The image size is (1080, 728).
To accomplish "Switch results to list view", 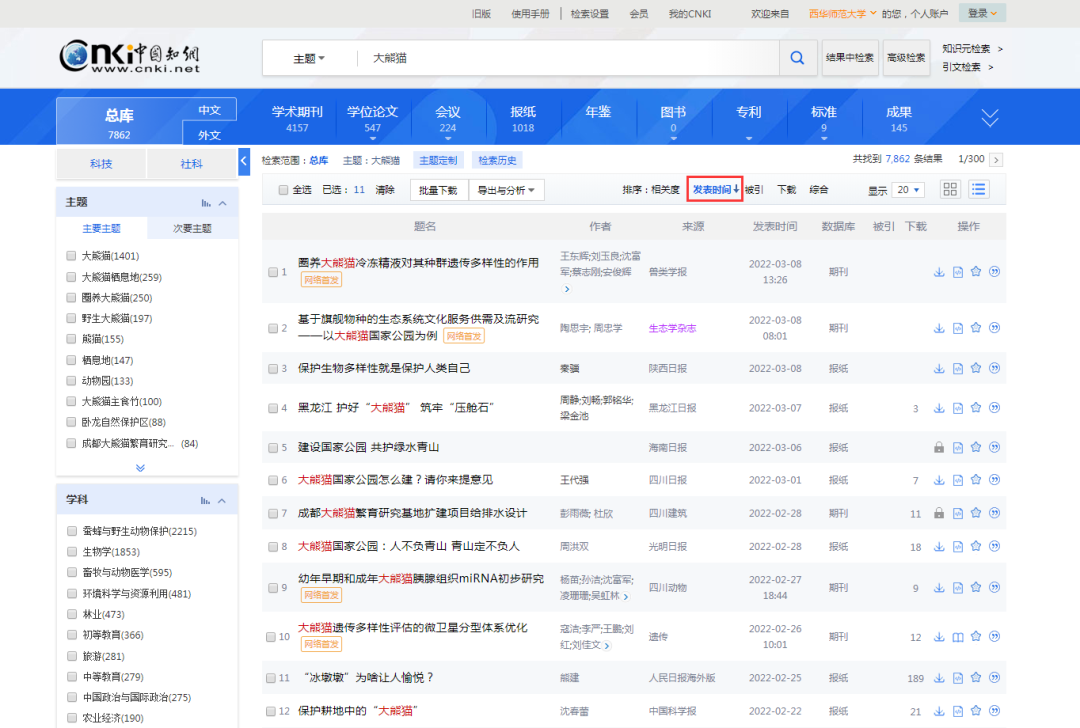I will [x=977, y=188].
